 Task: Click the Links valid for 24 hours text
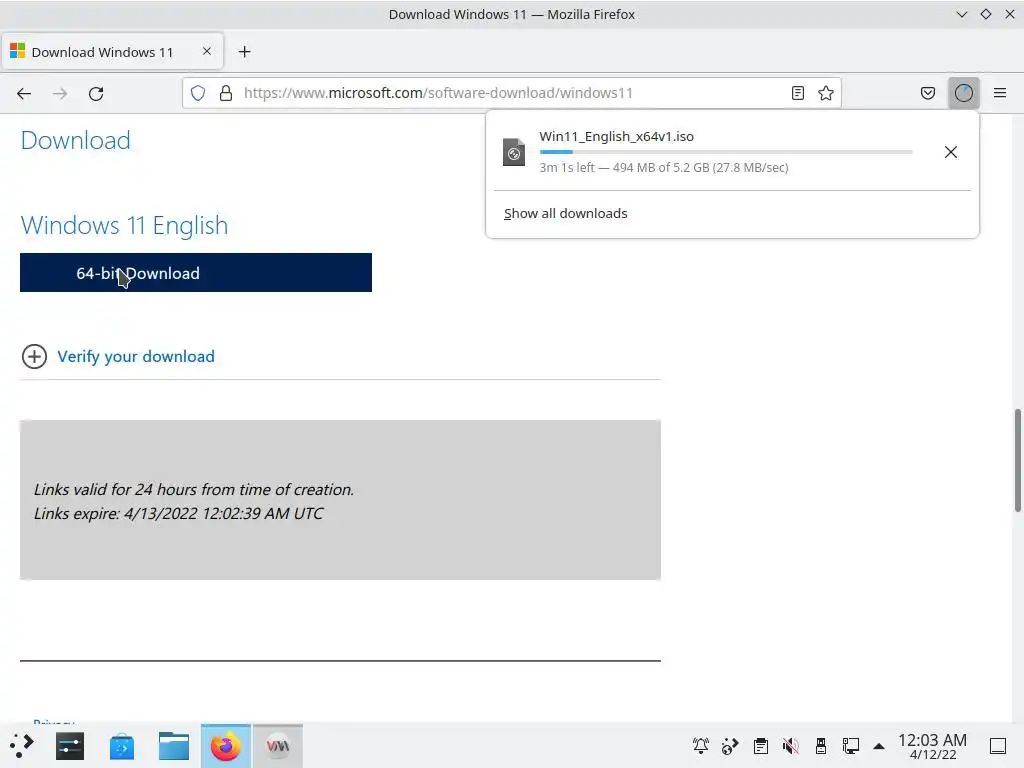[x=194, y=489]
